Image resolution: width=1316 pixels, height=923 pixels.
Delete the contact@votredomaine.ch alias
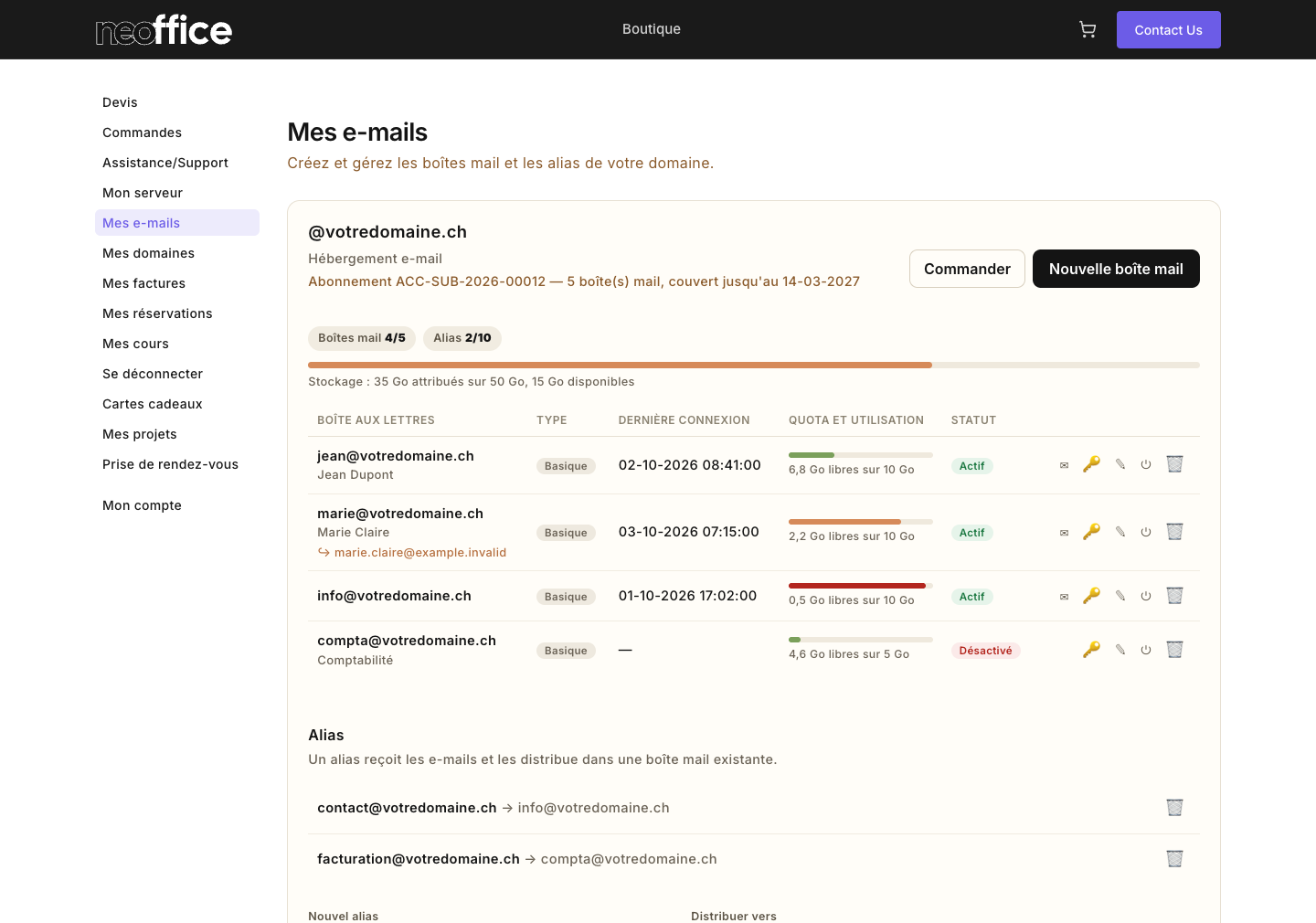tap(1175, 808)
